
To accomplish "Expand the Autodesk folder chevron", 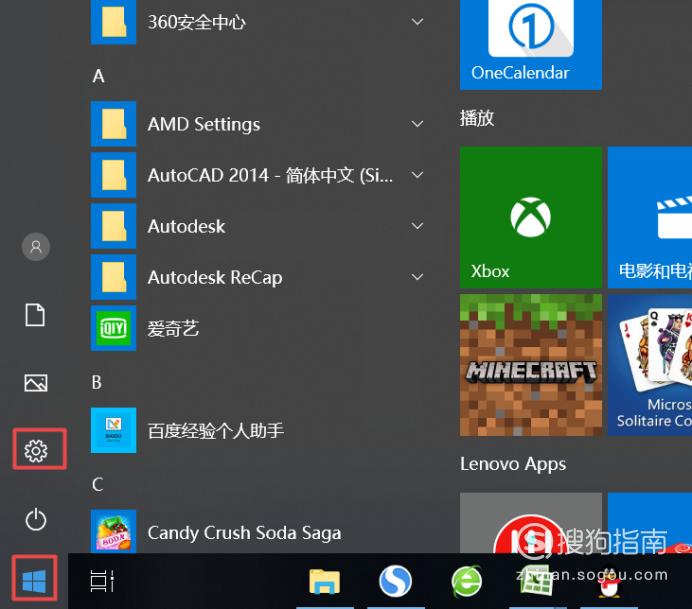I will 417,226.
